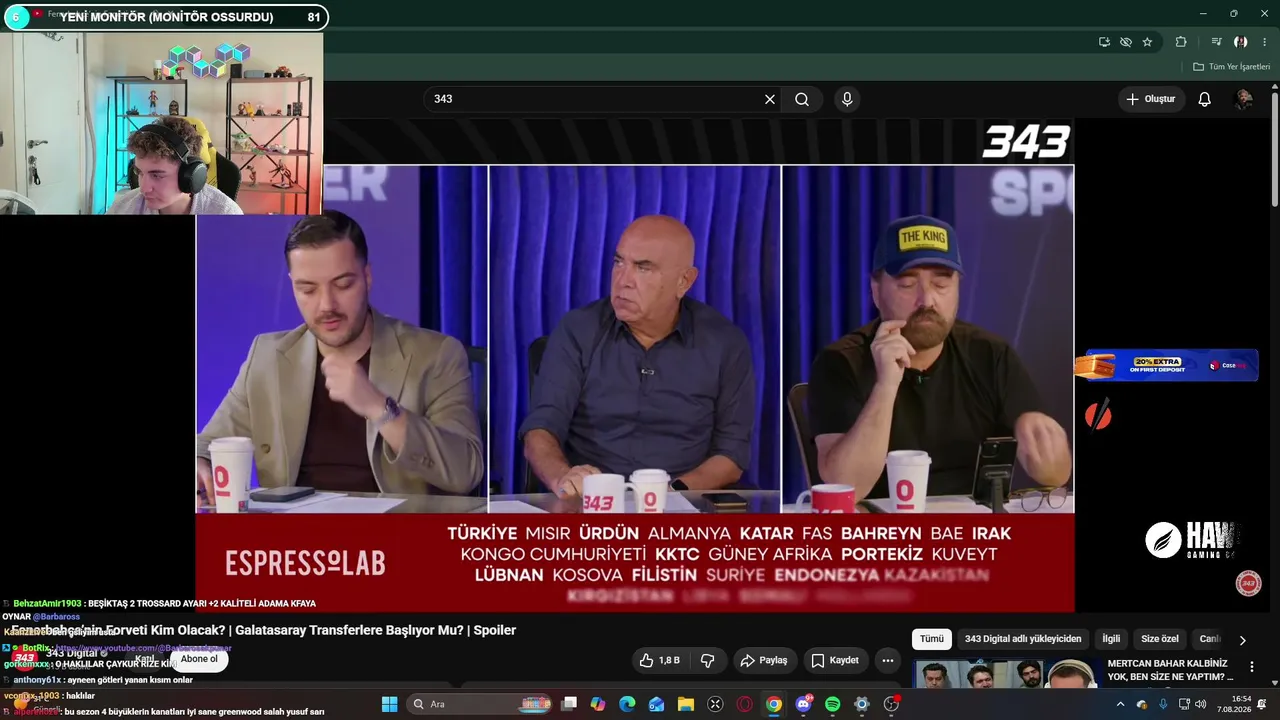1280x720 pixels.
Task: Select the 343 Digital adlı yükleyiciden chip
Action: point(1023,639)
